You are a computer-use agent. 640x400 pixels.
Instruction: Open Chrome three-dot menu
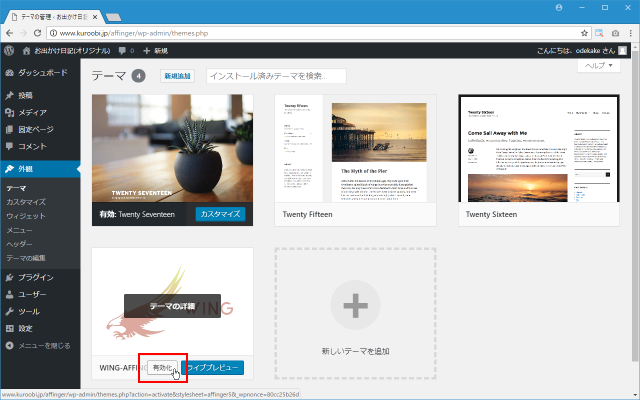pyautogui.click(x=631, y=33)
